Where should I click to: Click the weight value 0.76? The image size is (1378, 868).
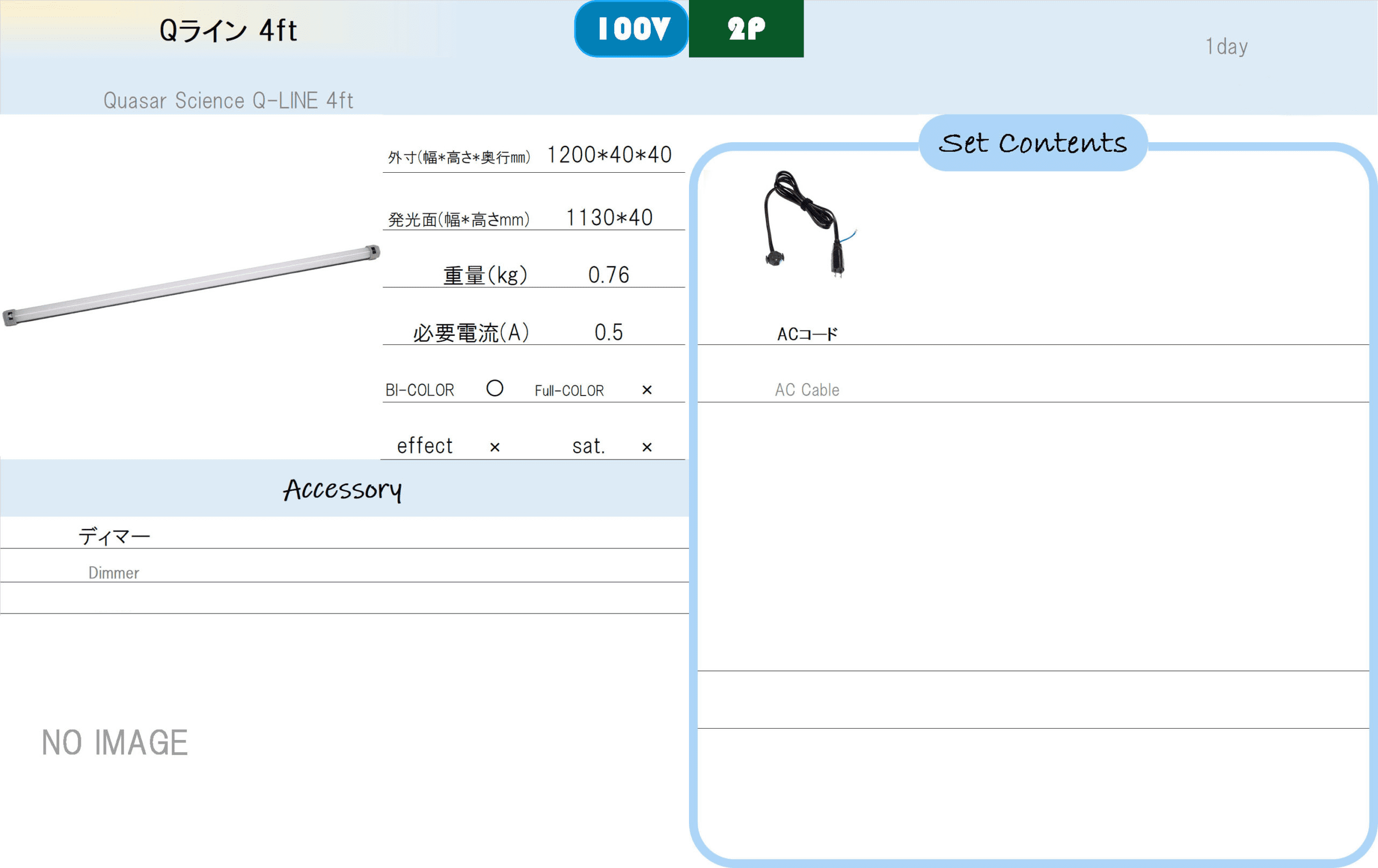coord(609,275)
